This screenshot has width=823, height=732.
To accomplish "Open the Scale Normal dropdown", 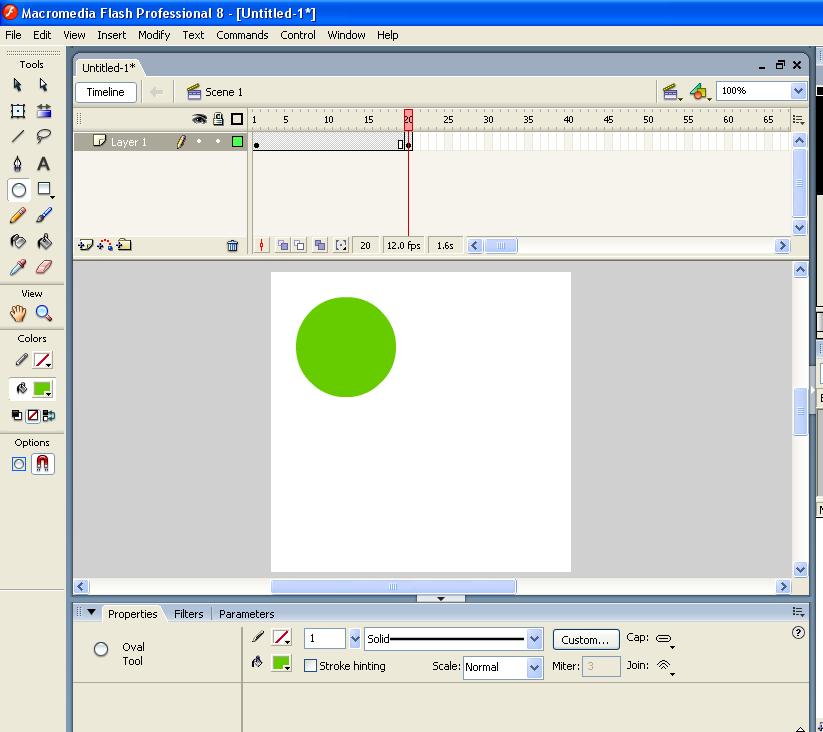I will [x=534, y=667].
